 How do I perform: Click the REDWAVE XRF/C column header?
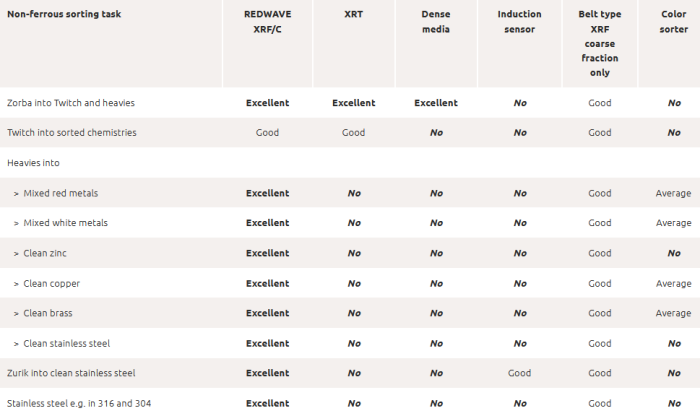[267, 24]
